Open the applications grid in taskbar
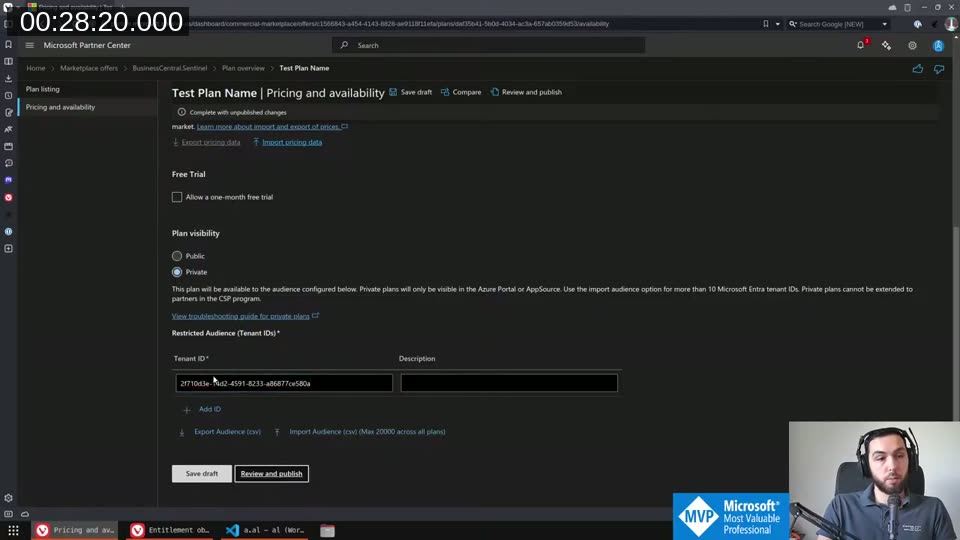 tap(13, 530)
